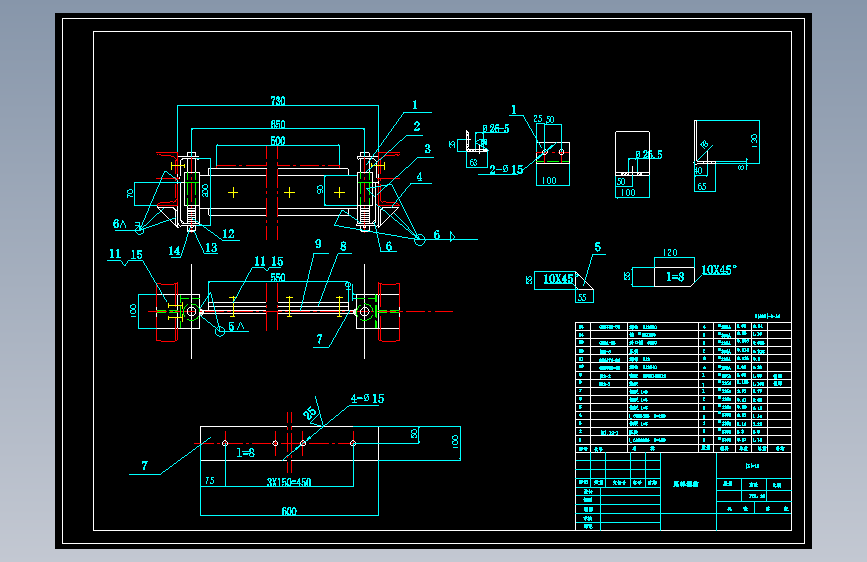The image size is (867, 562).
Task: Select the 70 vertical dimension left of the main view
Action: coord(130,194)
